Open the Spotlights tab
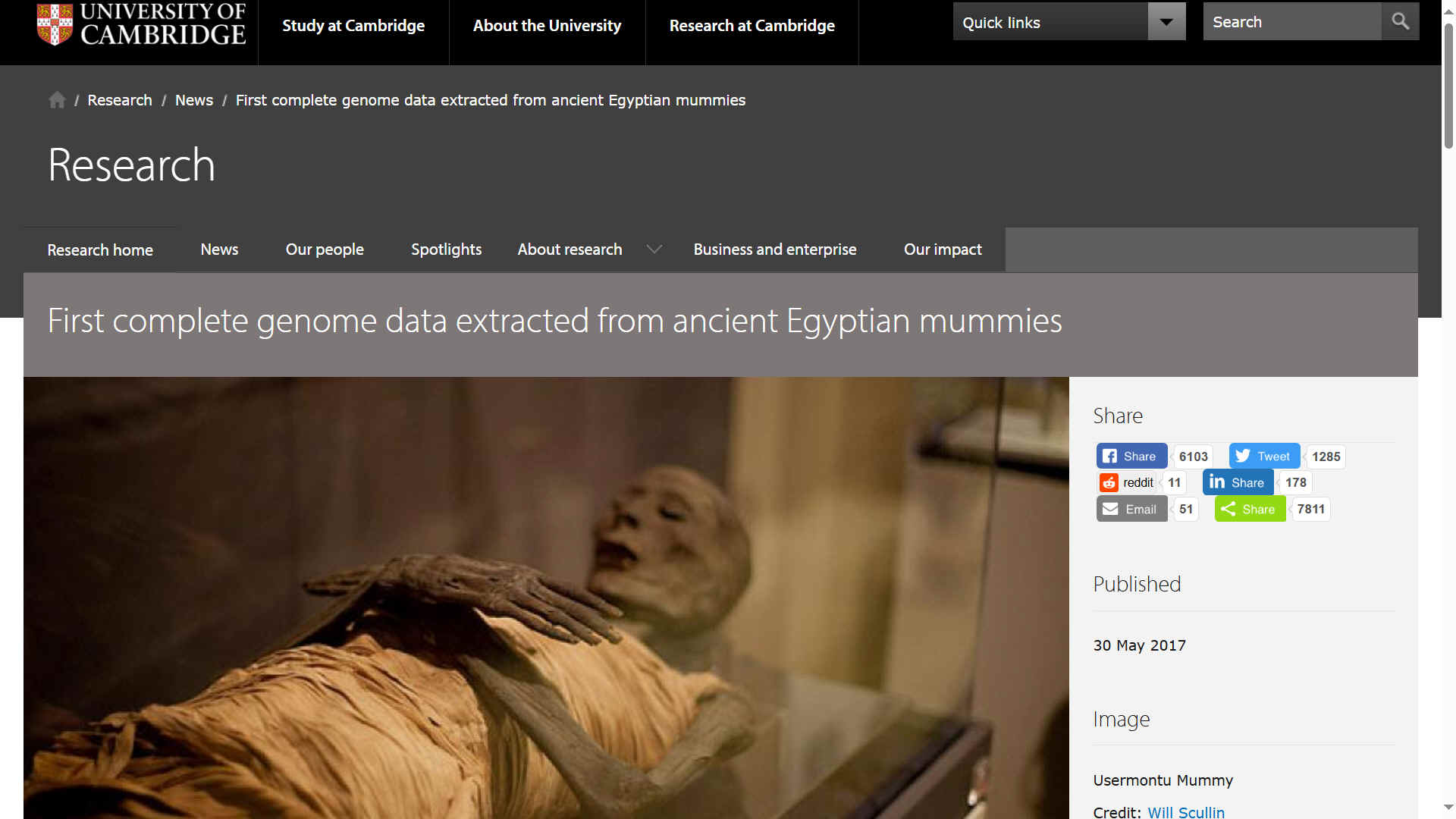1456x819 pixels. click(x=446, y=249)
